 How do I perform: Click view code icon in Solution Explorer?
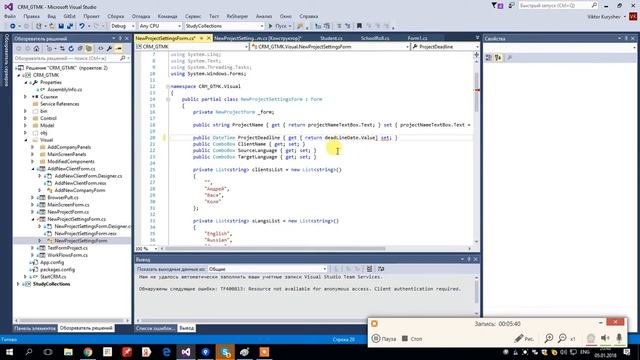100,49
